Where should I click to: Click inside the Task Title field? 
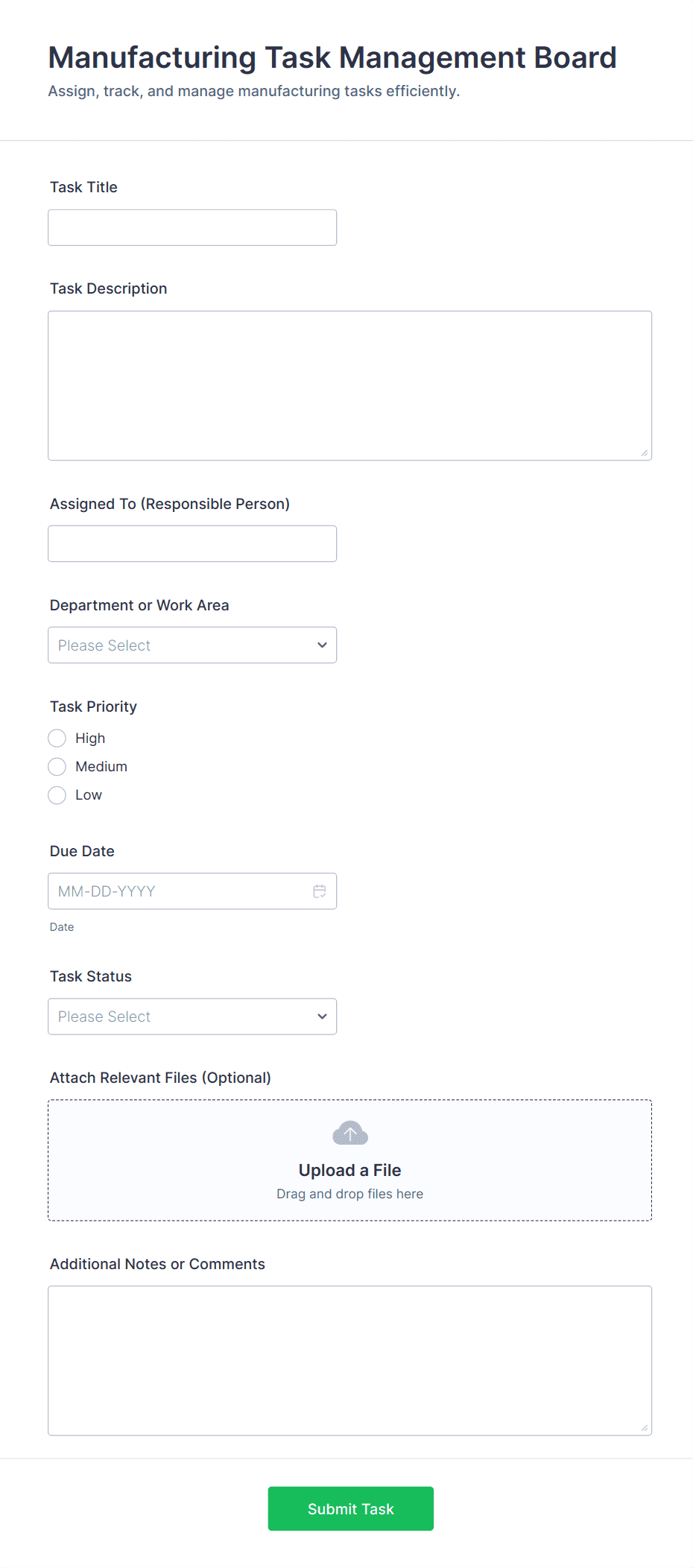[192, 227]
